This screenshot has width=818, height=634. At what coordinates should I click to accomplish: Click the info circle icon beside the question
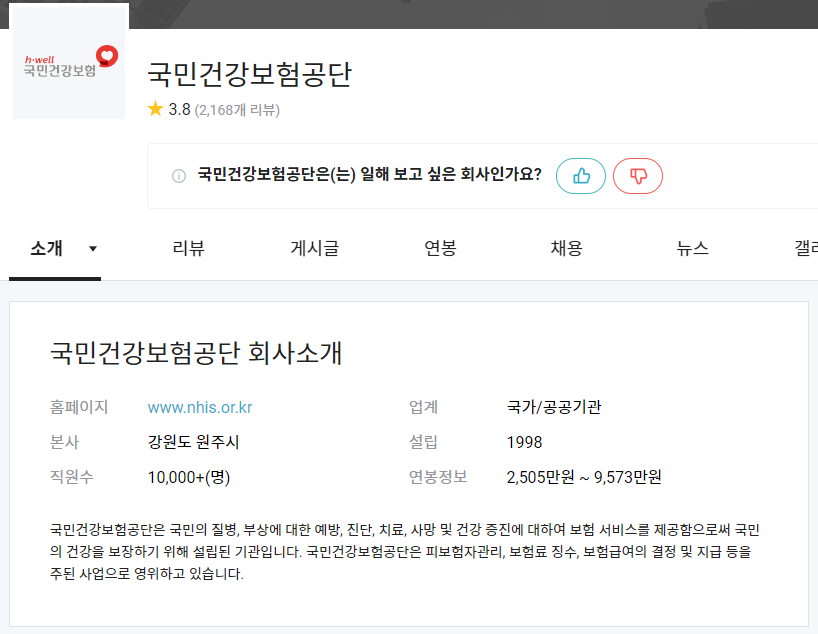pos(179,176)
